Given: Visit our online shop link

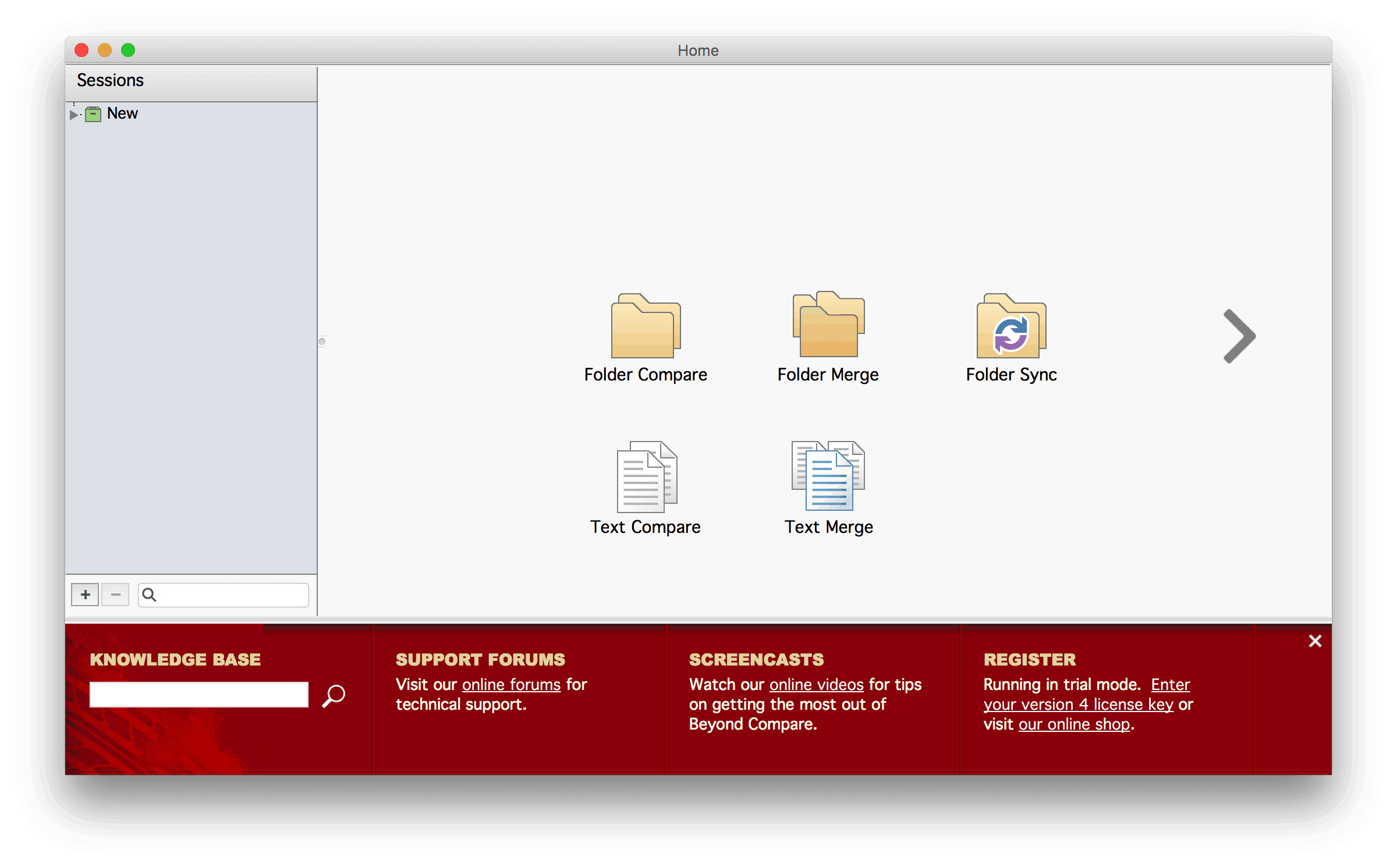Looking at the screenshot, I should click(x=1074, y=724).
